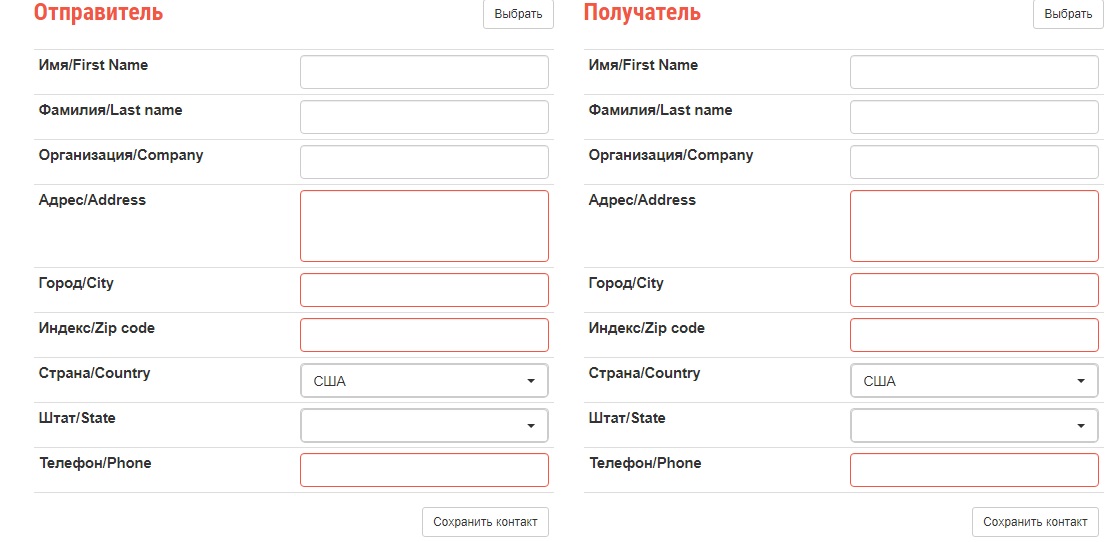Click into the sender Адрес/Address text area

(424, 226)
